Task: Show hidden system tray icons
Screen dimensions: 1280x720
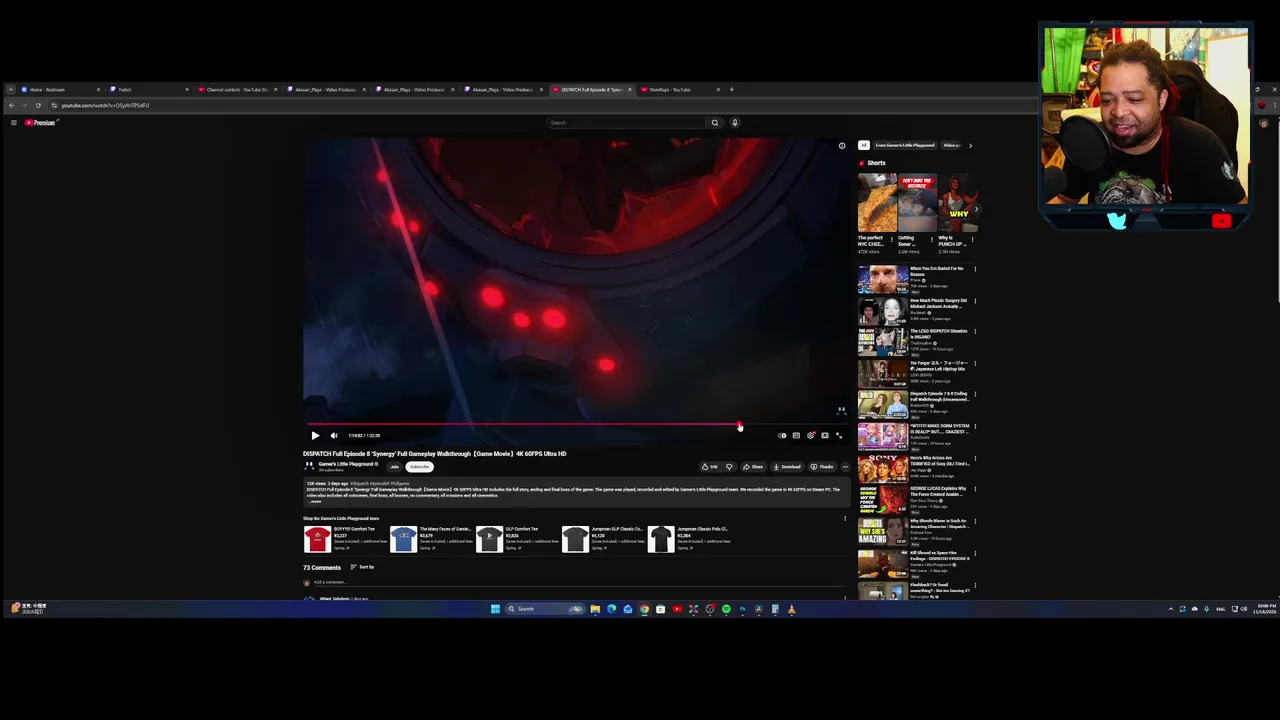Action: pyautogui.click(x=1171, y=609)
